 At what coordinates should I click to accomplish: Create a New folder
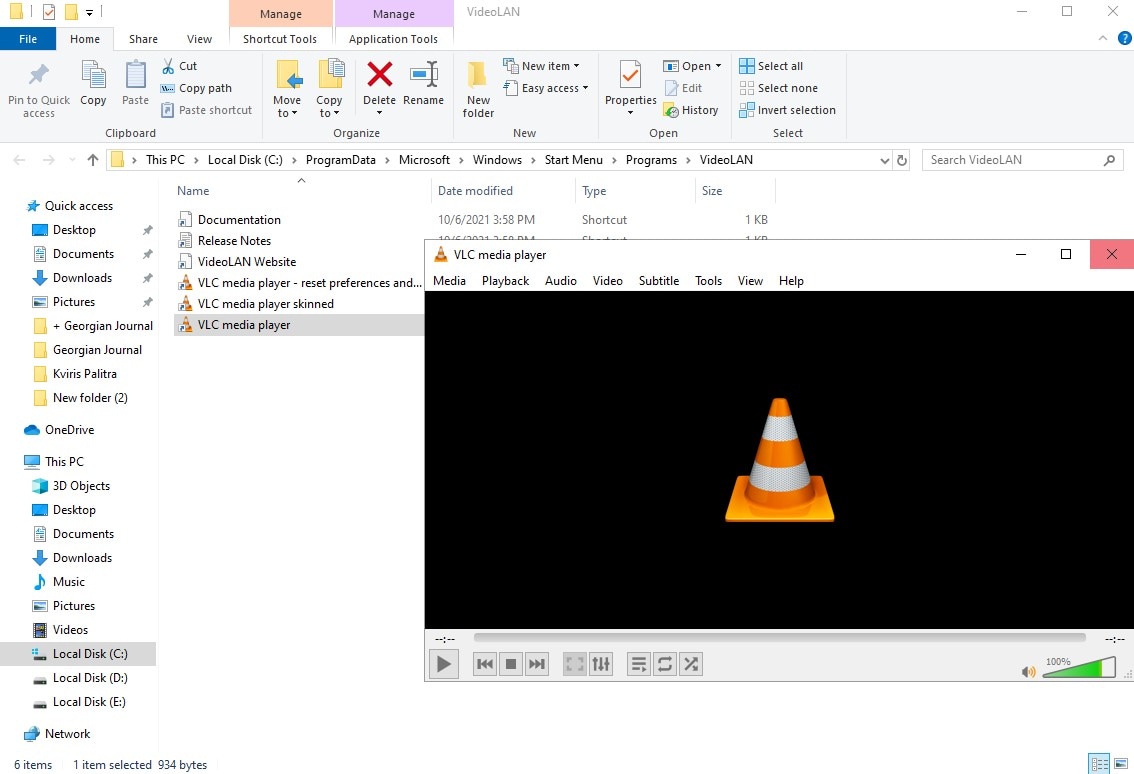(478, 88)
